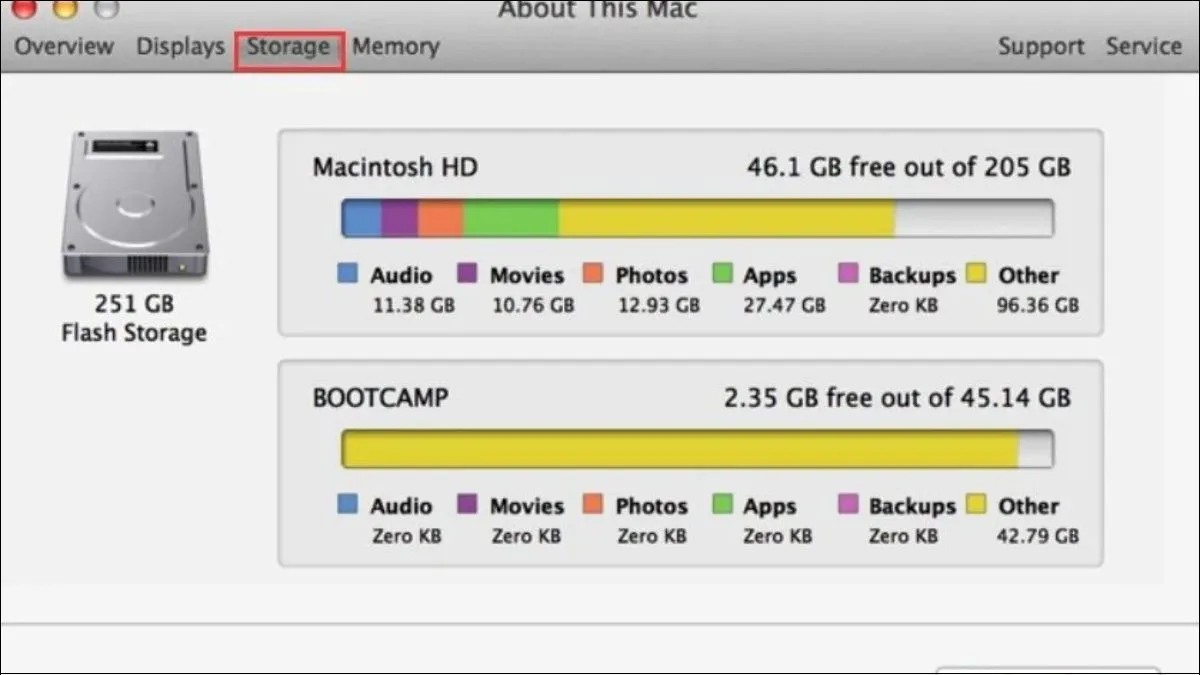Image resolution: width=1200 pixels, height=675 pixels.
Task: Click the Service link
Action: coord(1144,47)
